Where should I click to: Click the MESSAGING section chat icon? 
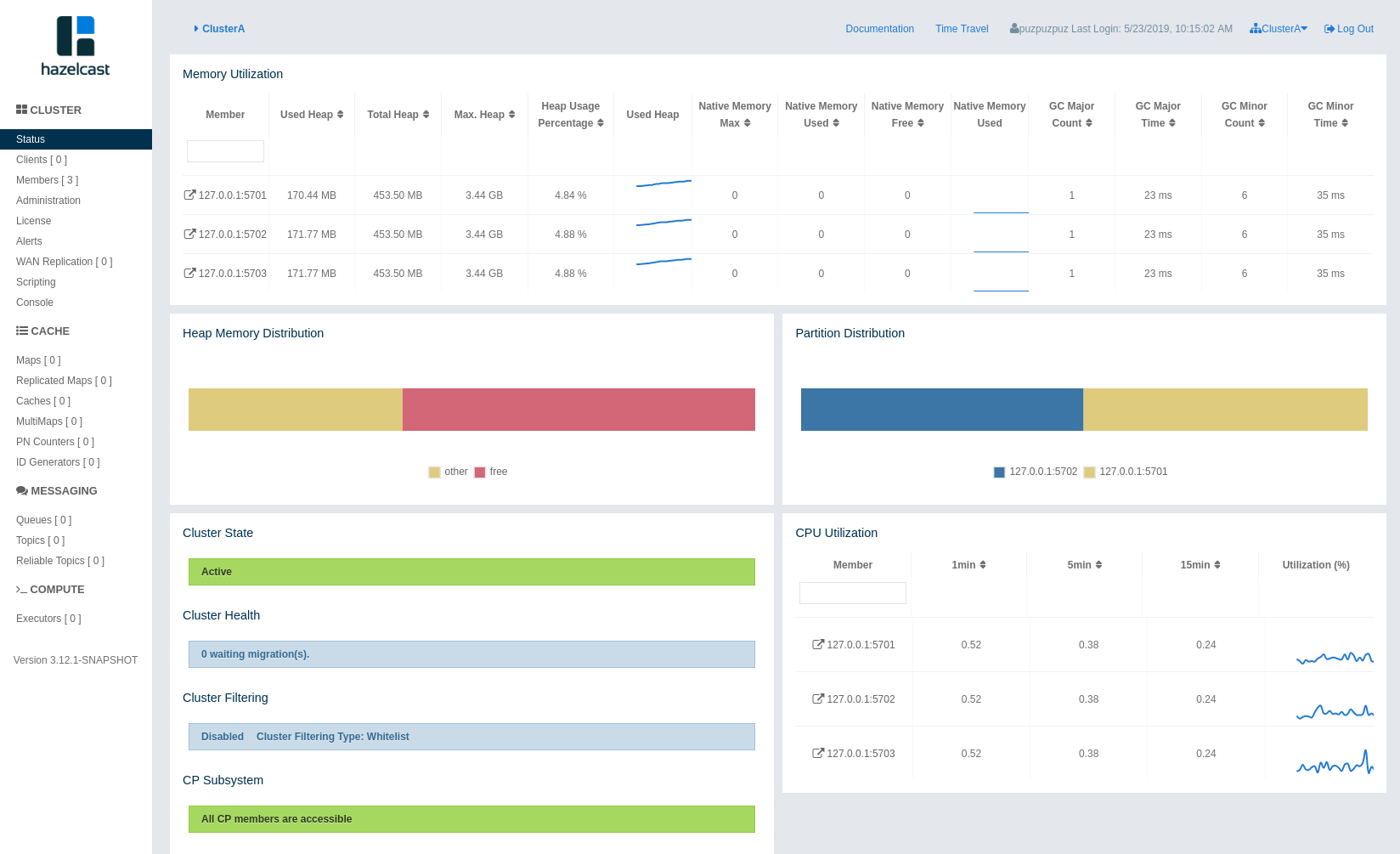(22, 490)
